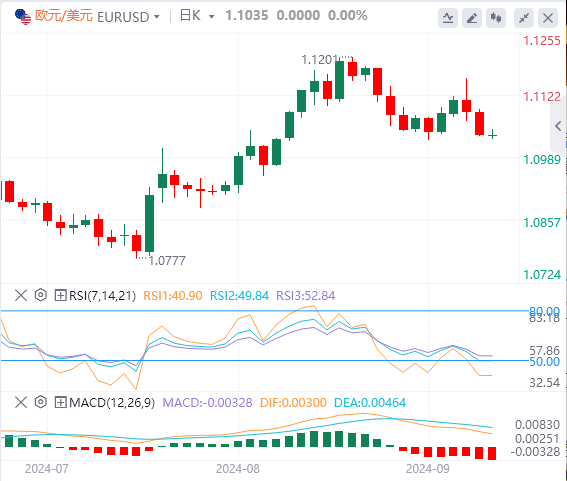Image resolution: width=567 pixels, height=481 pixels.
Task: Open the 日K timeframe dropdown
Action: click(197, 16)
